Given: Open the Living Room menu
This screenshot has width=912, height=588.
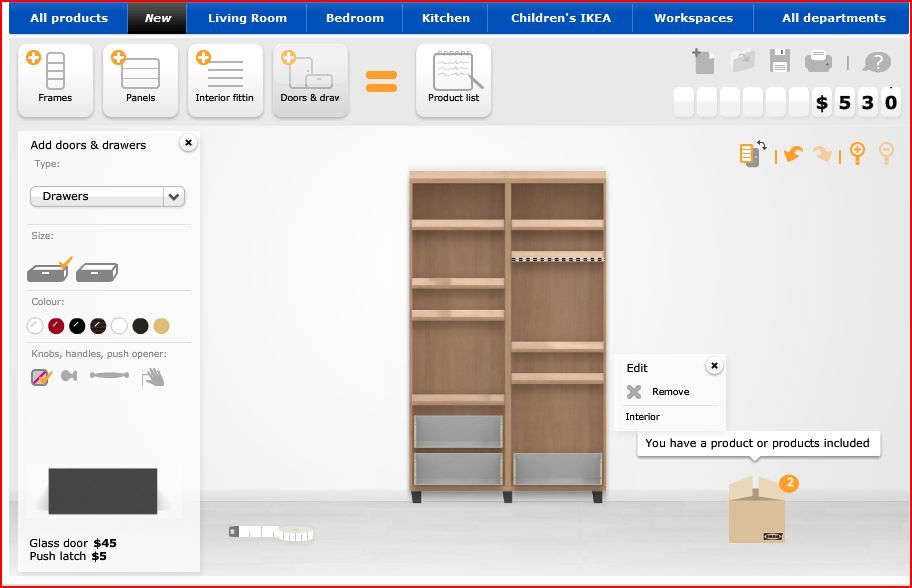Looking at the screenshot, I should click(247, 18).
